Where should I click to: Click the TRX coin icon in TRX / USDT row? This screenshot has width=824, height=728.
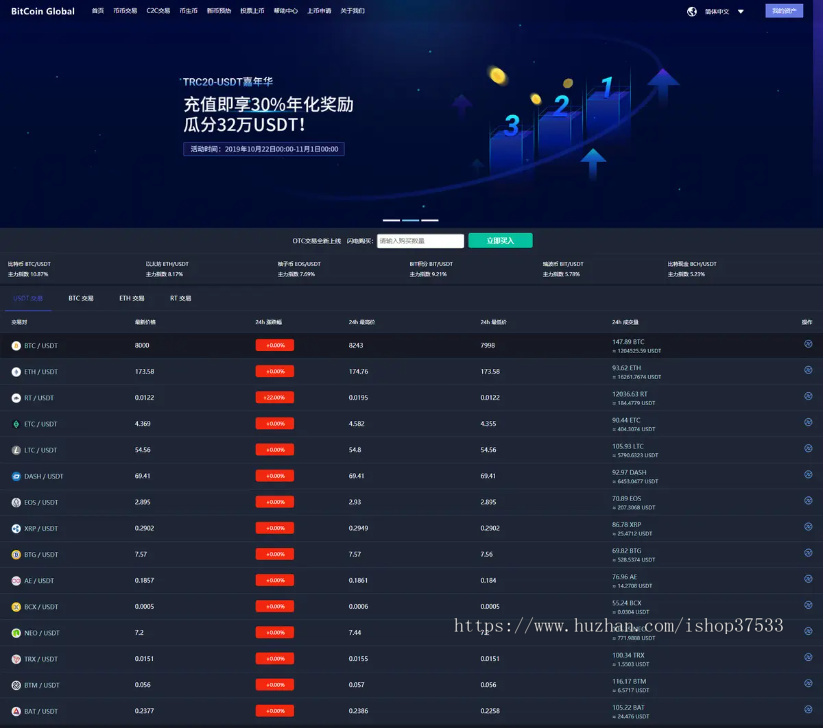pos(16,659)
